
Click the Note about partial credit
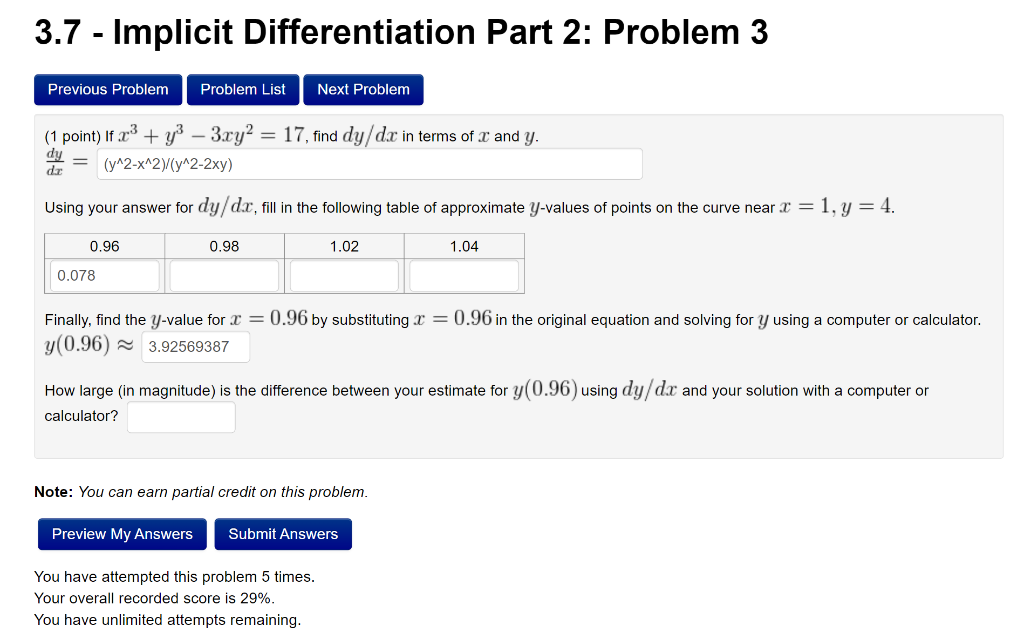[x=199, y=491]
